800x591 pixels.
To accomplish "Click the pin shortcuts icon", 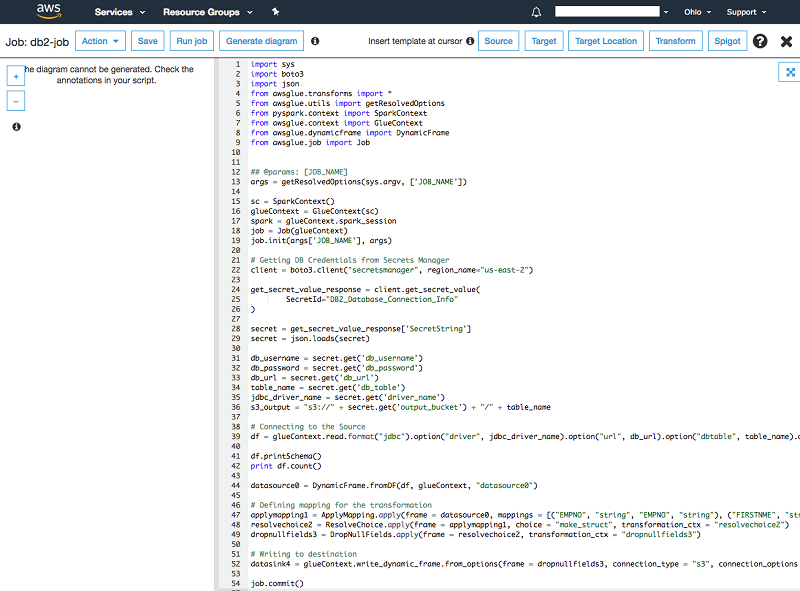I will (x=275, y=12).
